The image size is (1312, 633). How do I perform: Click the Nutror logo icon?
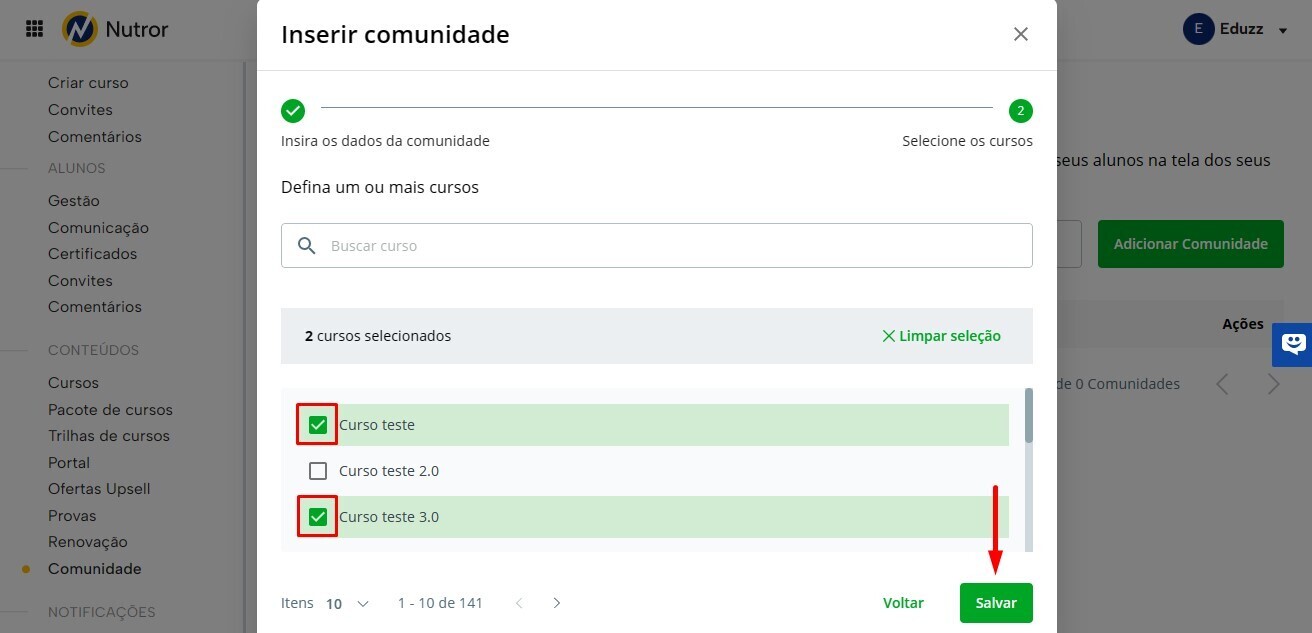79,29
